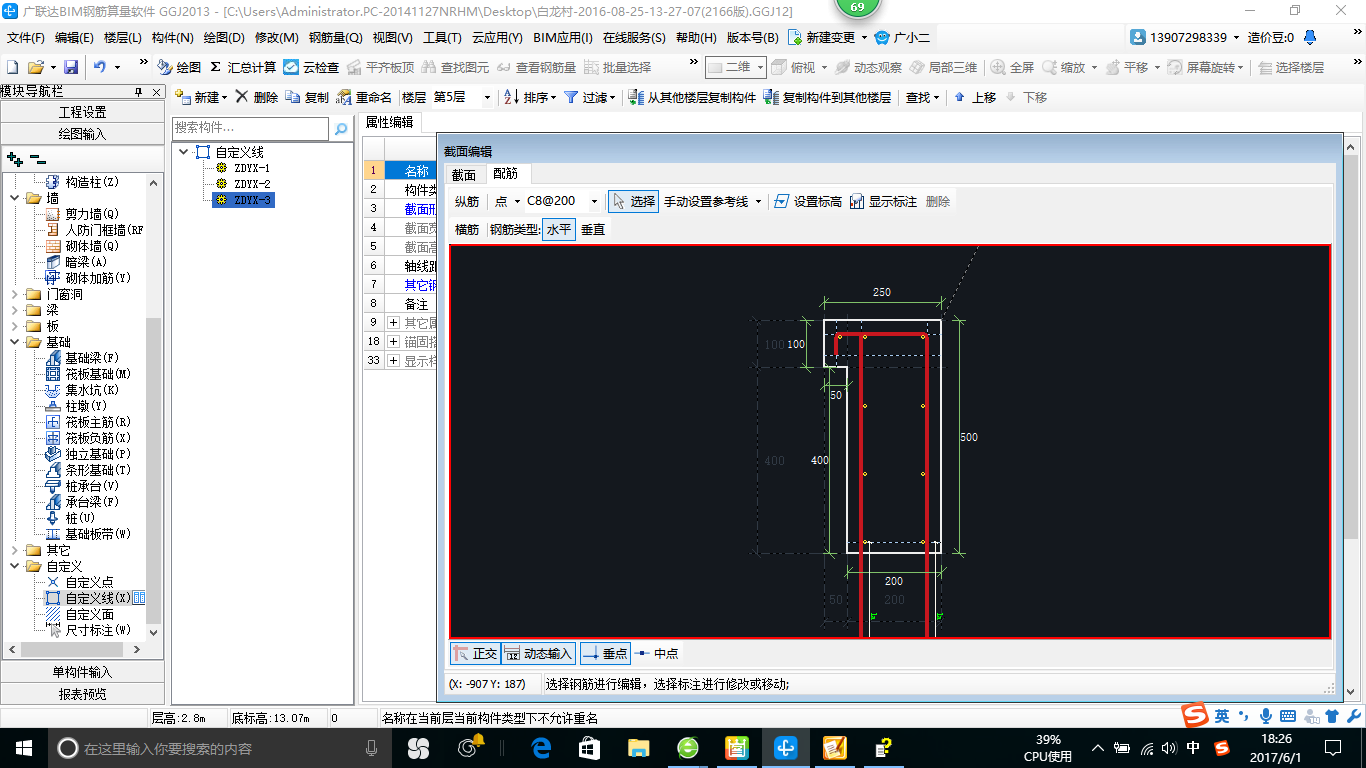The width and height of the screenshot is (1366, 768).
Task: Click 广小二 assistant button
Action: point(902,37)
